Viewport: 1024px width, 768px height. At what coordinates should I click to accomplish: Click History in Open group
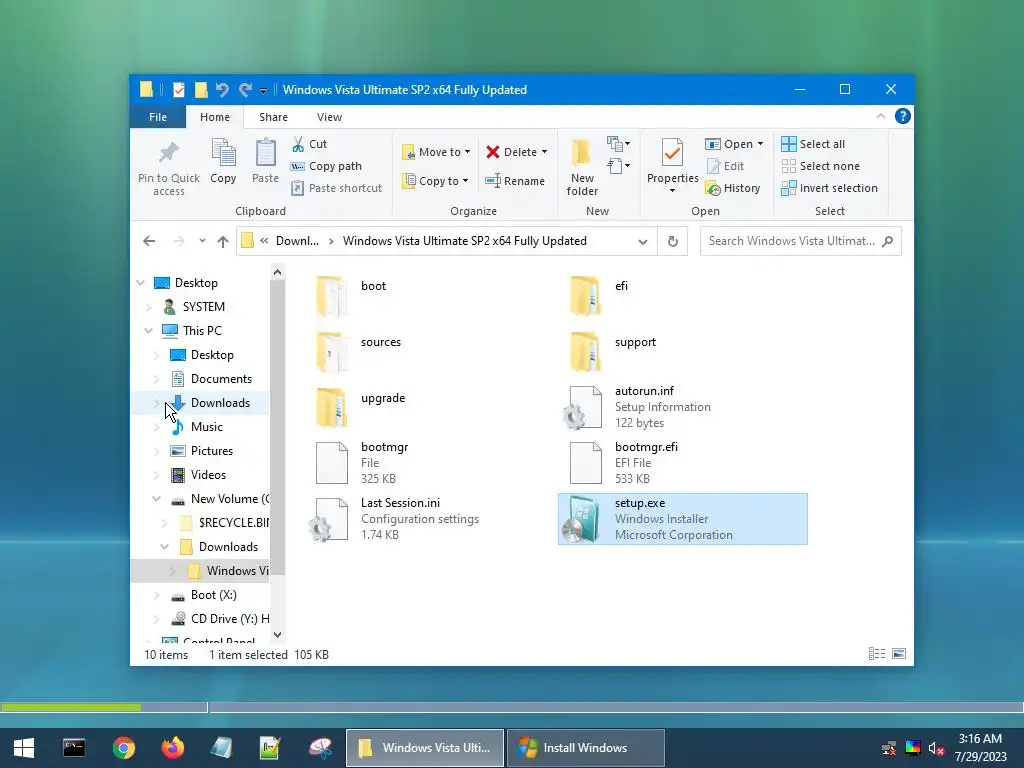click(x=733, y=188)
